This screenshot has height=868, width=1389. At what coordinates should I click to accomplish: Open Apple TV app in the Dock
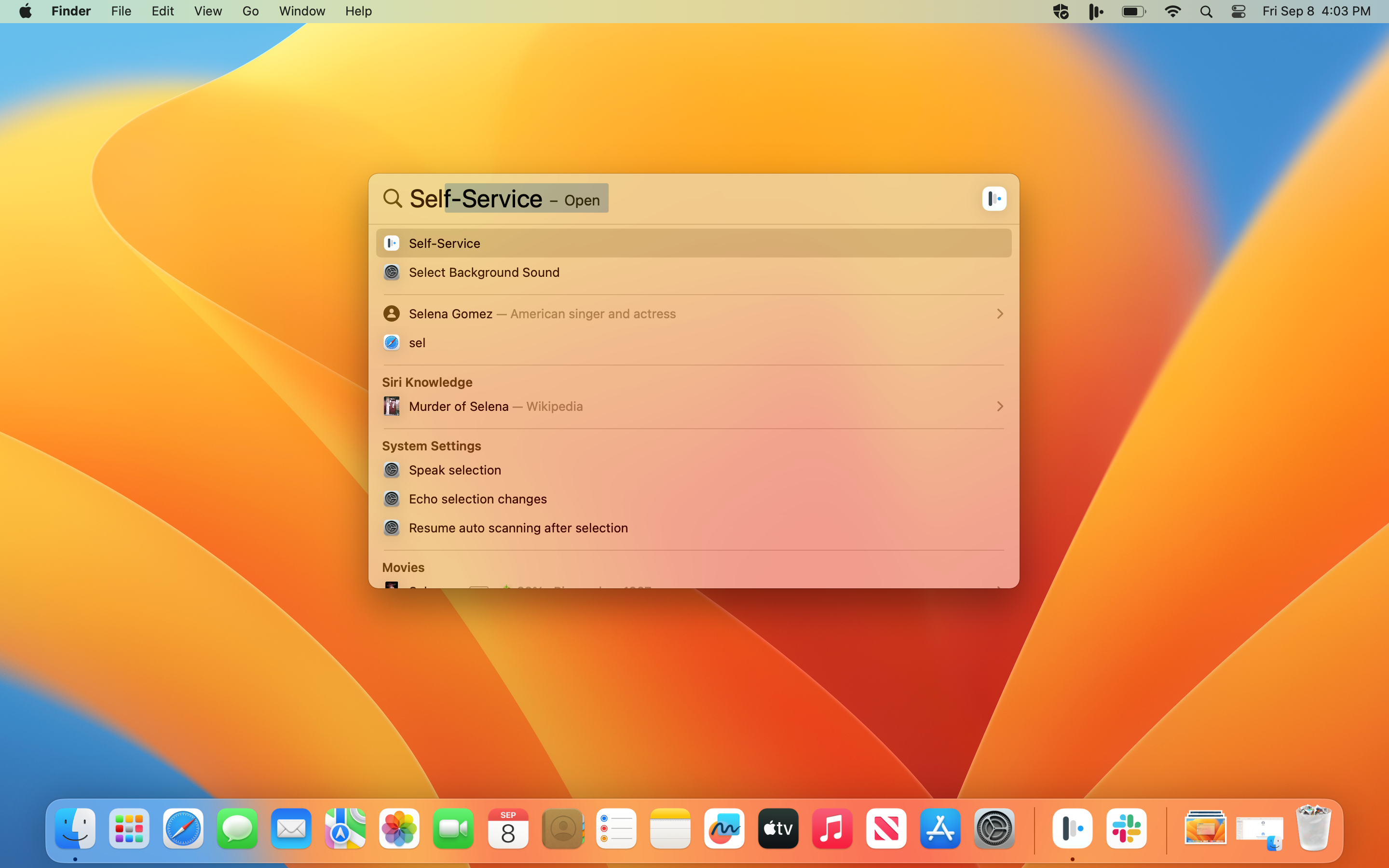pos(778,828)
